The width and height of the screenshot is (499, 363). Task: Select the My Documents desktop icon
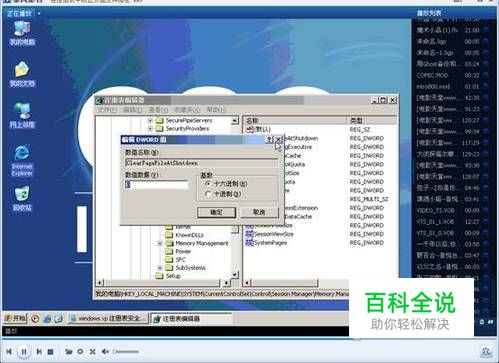[22, 74]
